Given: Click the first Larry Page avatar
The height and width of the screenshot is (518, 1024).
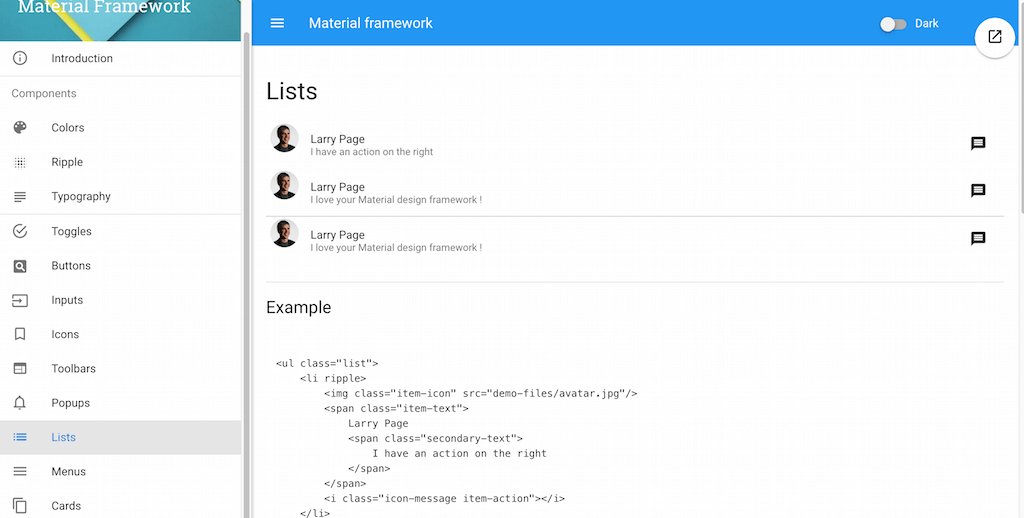Looking at the screenshot, I should click(x=285, y=139).
